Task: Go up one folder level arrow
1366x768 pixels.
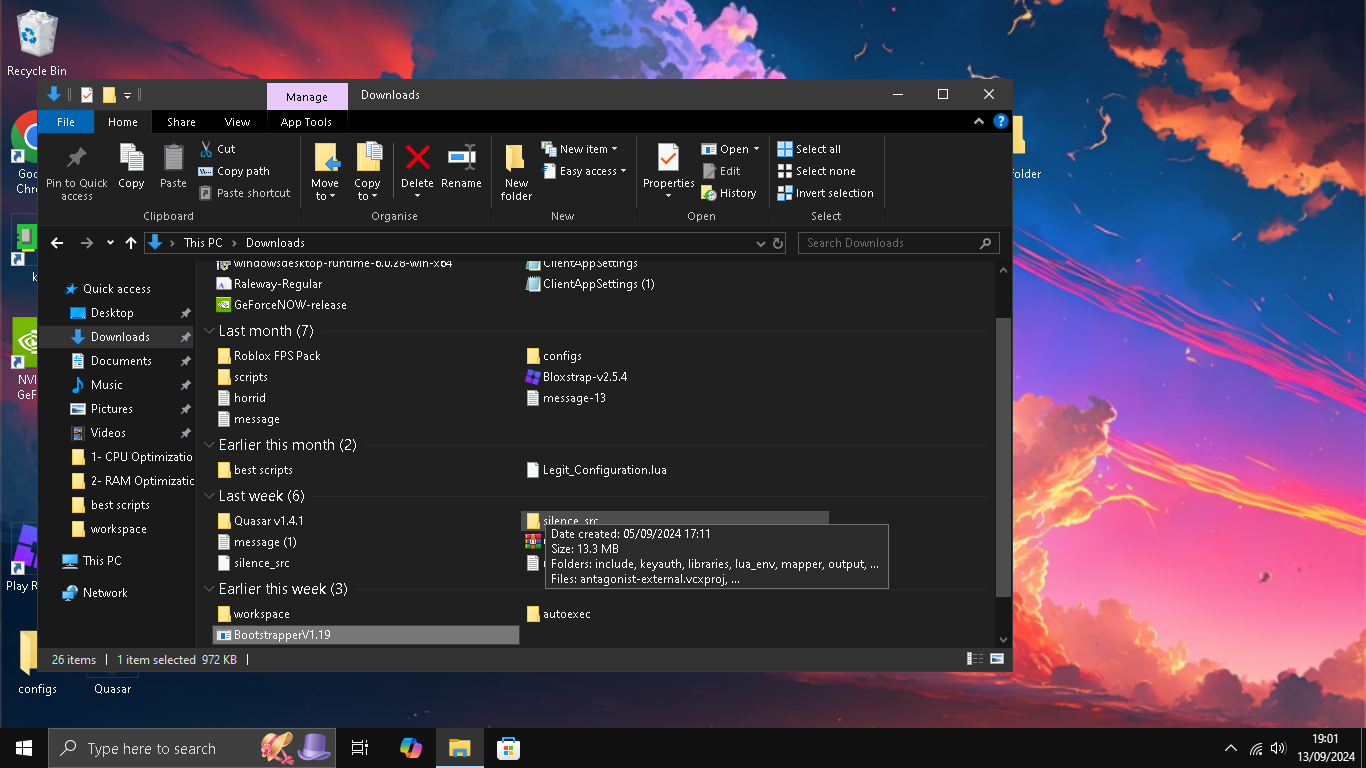Action: [131, 243]
